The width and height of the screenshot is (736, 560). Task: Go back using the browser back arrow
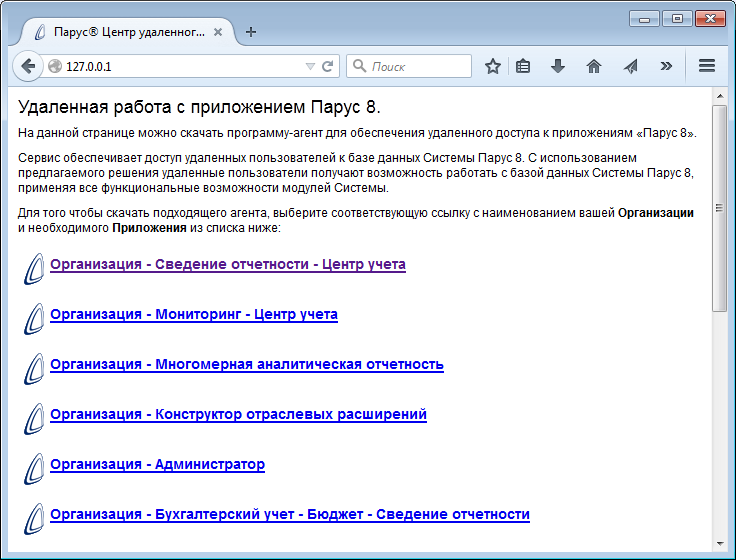tap(28, 66)
